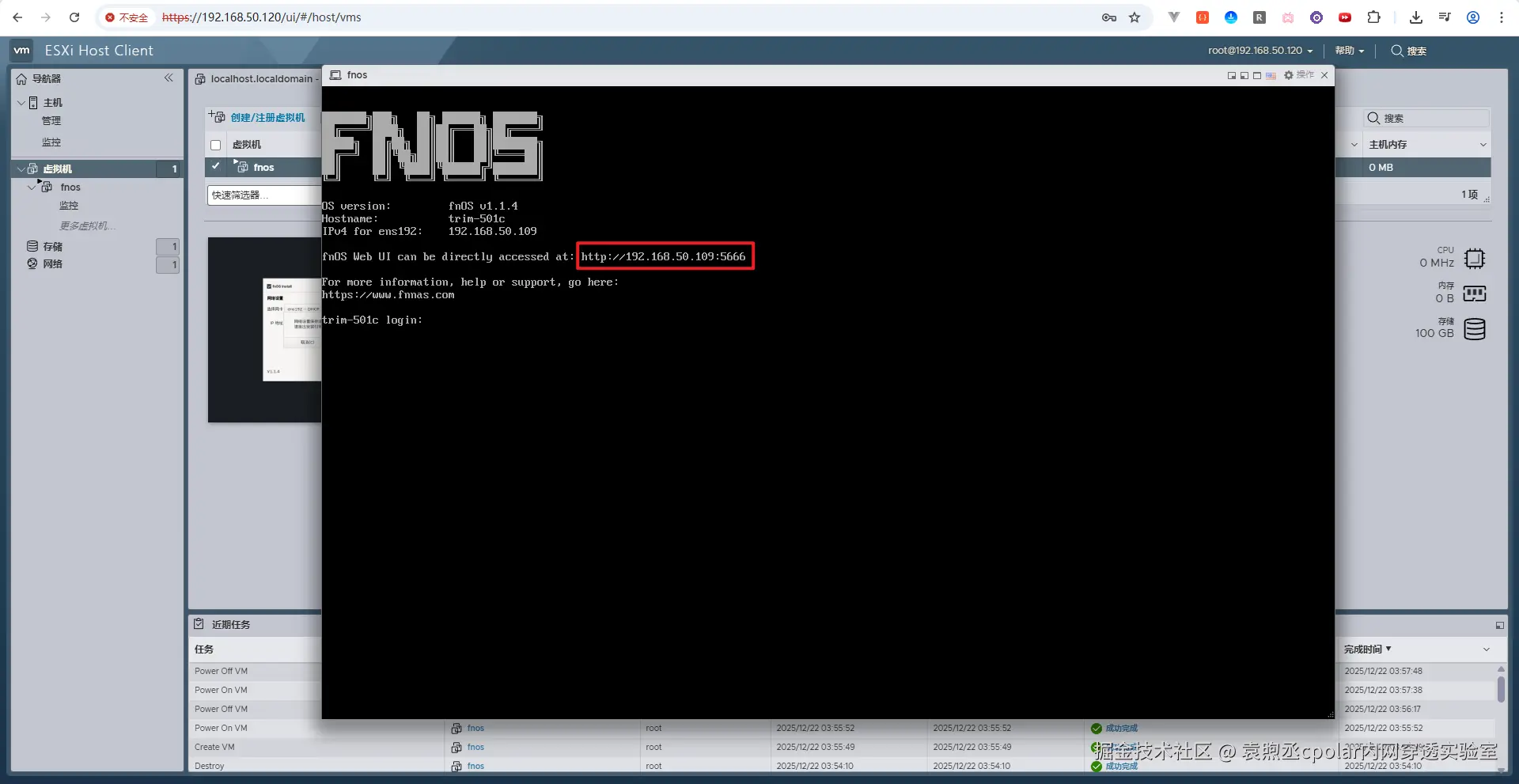1519x784 pixels.
Task: Open the fnos link in the Destroy task row
Action: [475, 766]
